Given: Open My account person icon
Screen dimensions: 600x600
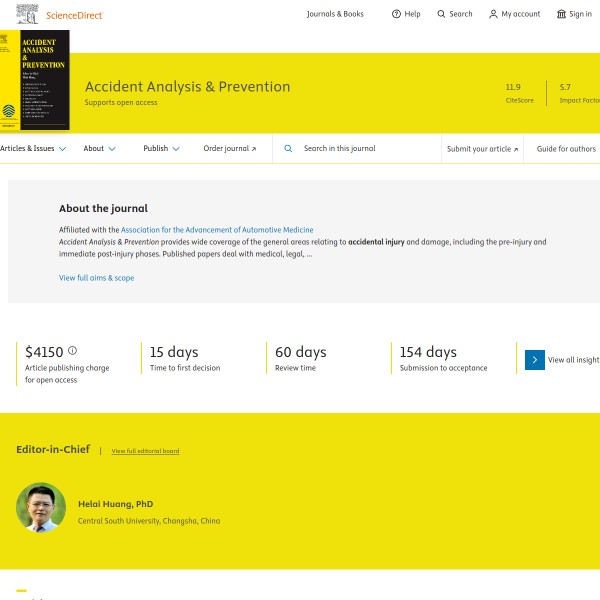Looking at the screenshot, I should click(493, 14).
